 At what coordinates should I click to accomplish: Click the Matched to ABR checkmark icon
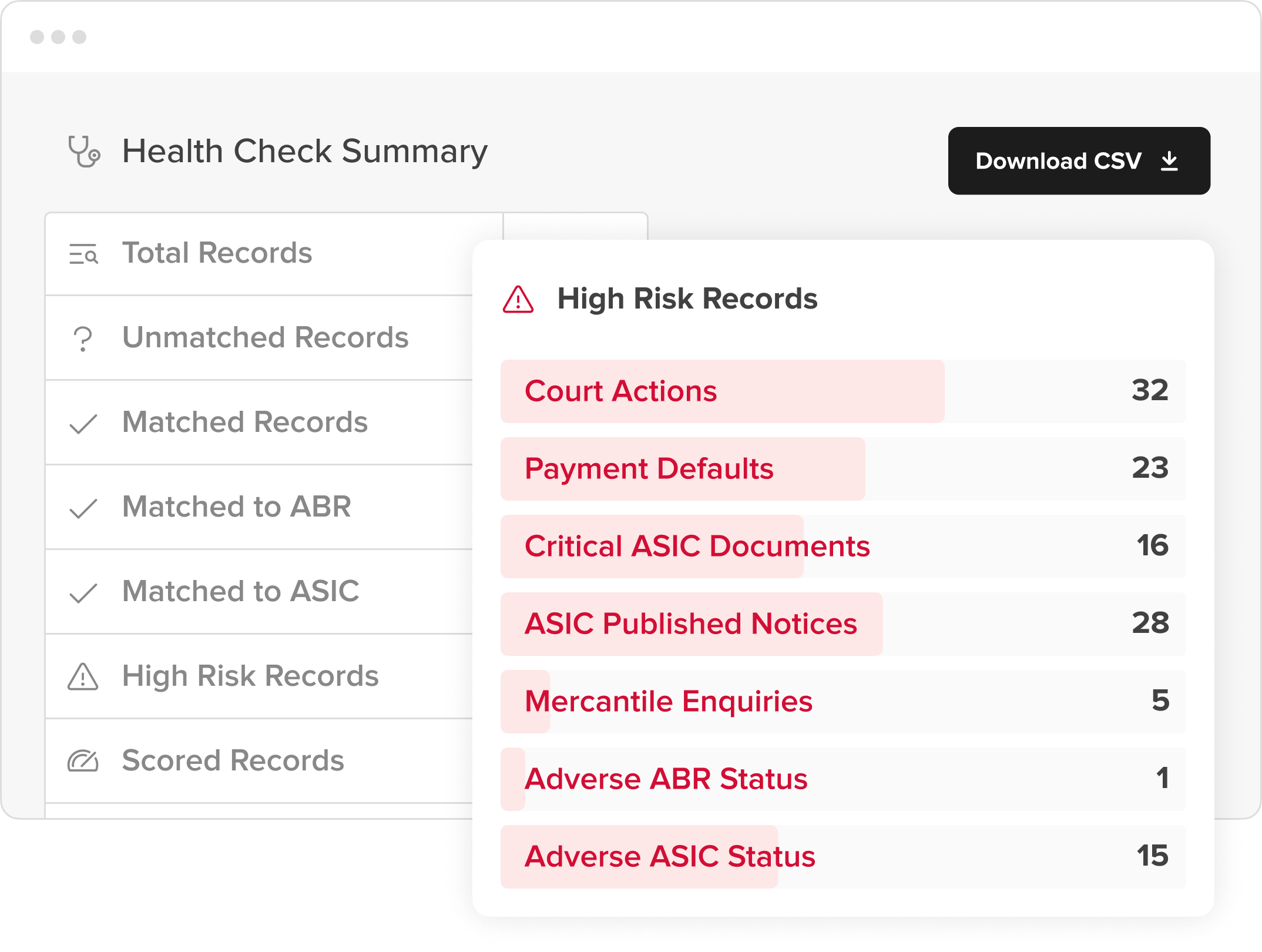83,508
